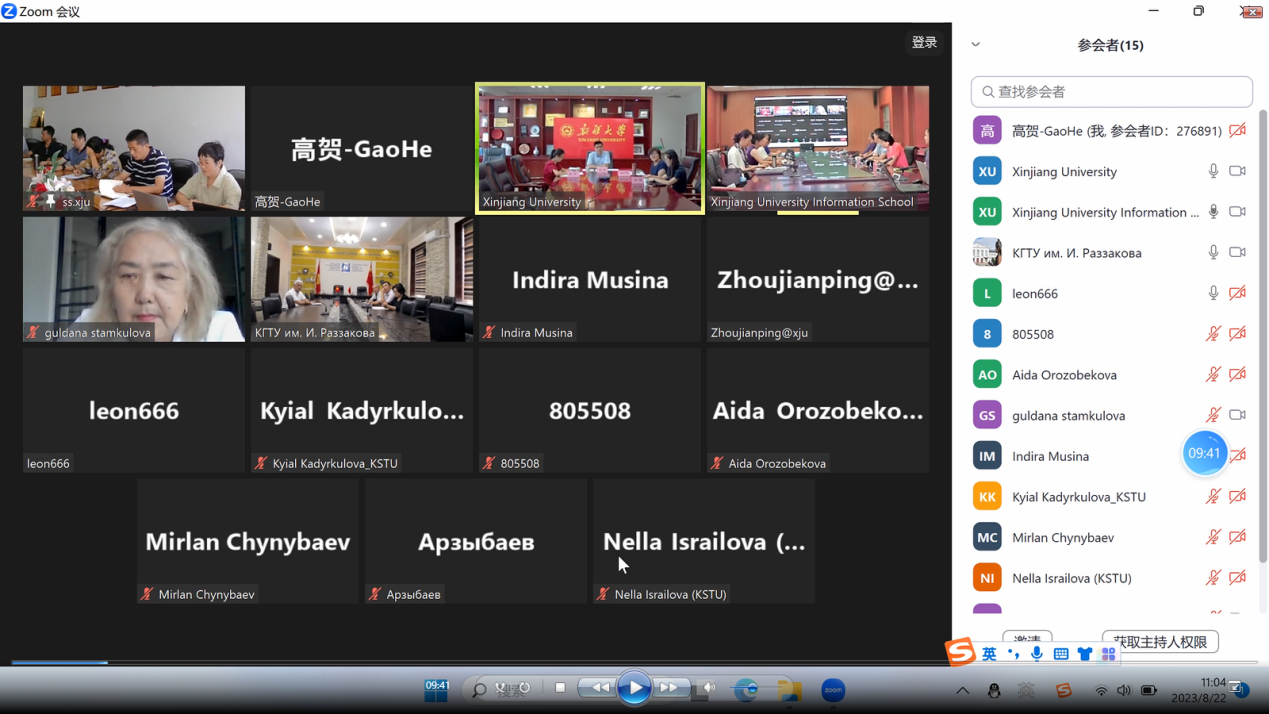Screen dimensions: 1269x714
Task: Click the magnifier icon in participant search
Action: (988, 92)
